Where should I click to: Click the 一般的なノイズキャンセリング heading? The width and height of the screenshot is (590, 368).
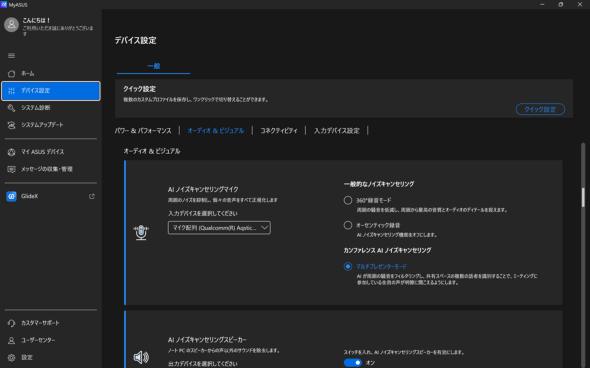tap(379, 184)
